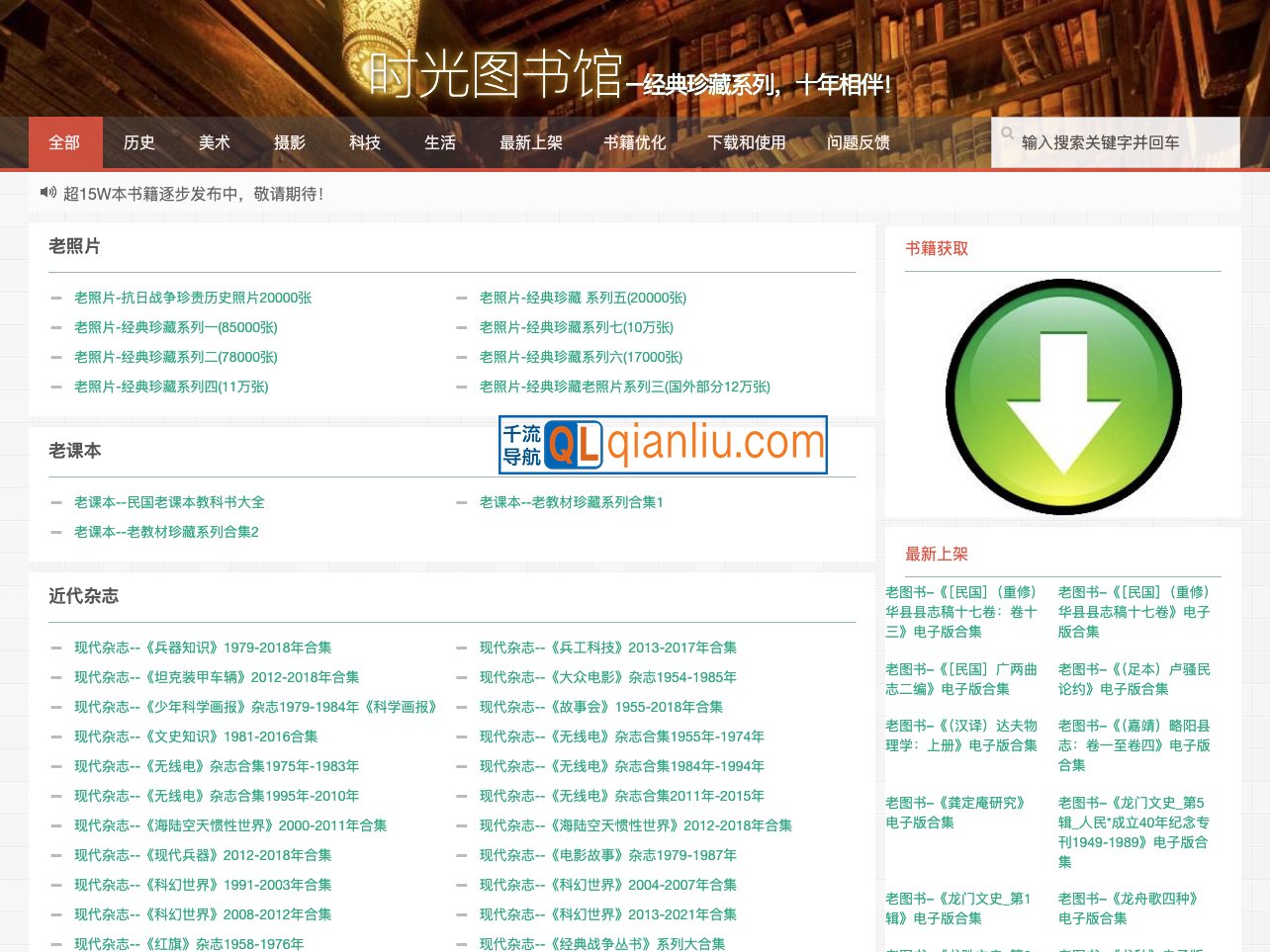Switch to the 科技 section
The height and width of the screenshot is (952, 1270).
pyautogui.click(x=365, y=142)
